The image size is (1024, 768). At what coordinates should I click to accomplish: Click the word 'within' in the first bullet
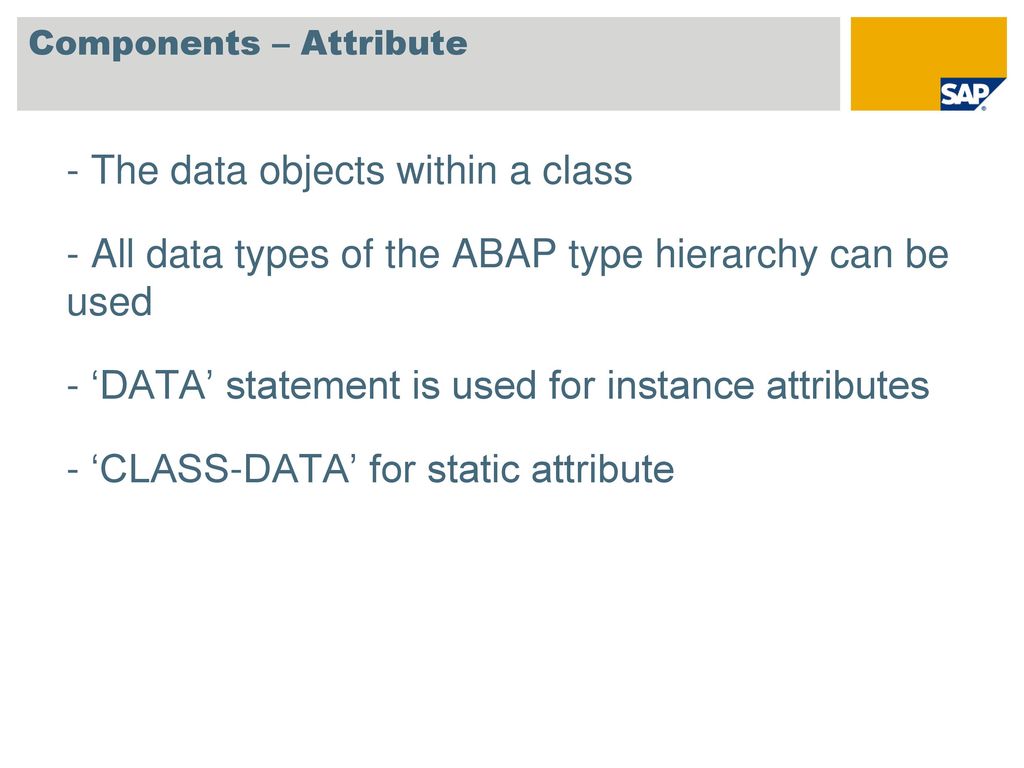click(x=447, y=171)
